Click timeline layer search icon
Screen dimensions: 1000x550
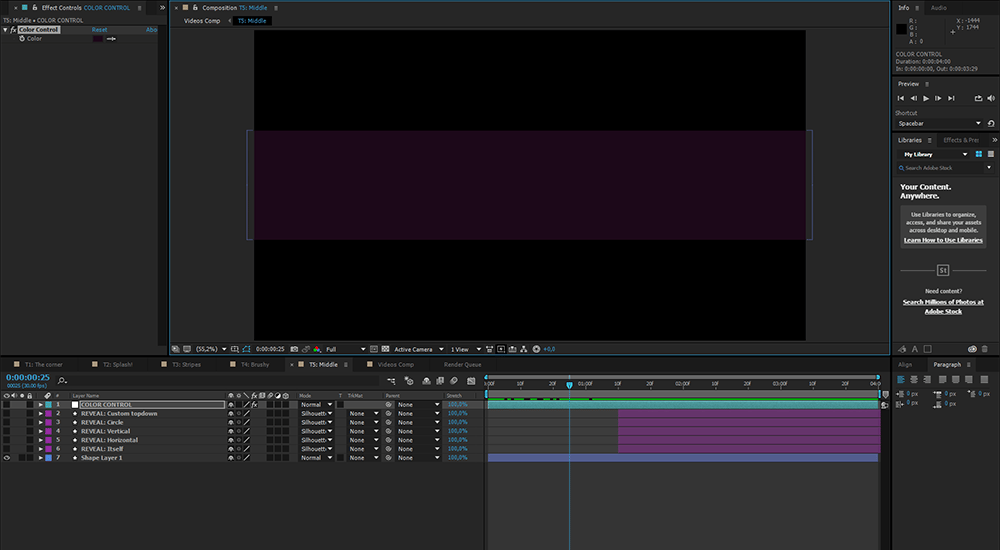click(62, 381)
